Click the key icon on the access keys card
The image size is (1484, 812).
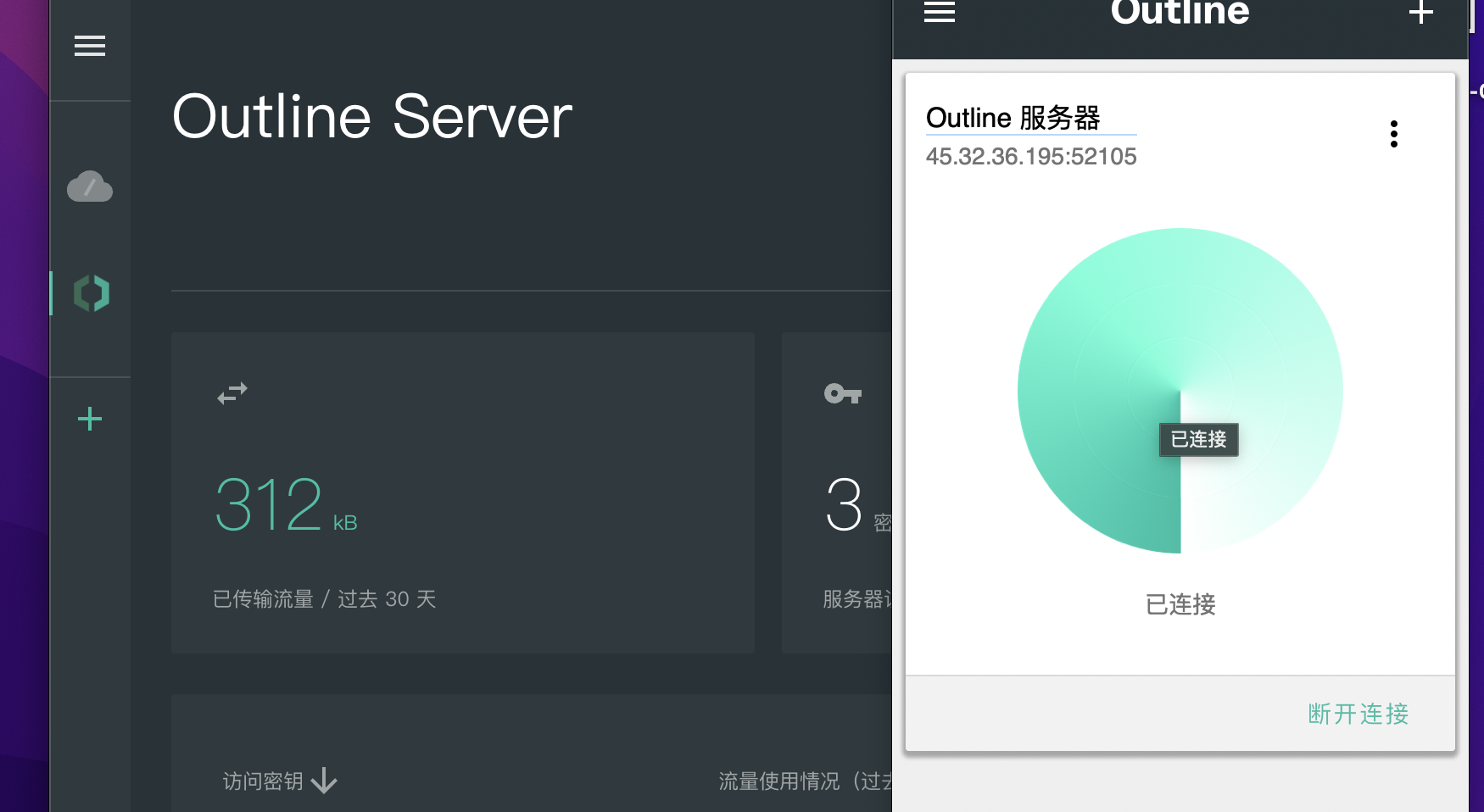click(x=842, y=392)
